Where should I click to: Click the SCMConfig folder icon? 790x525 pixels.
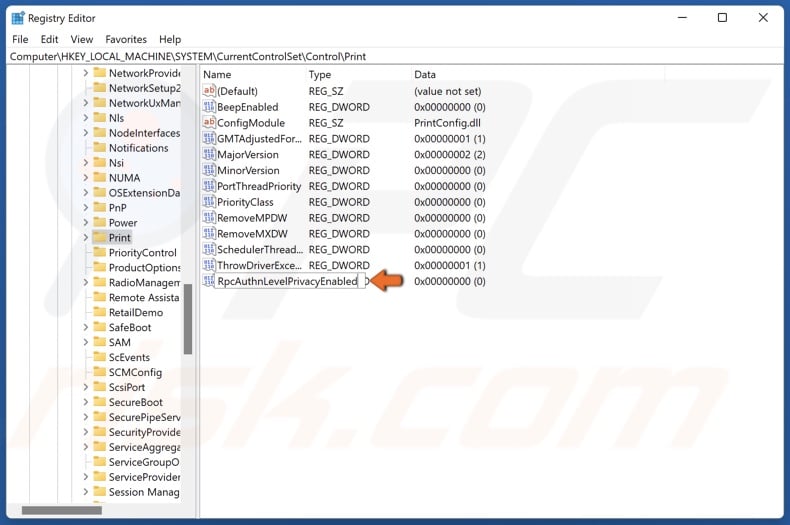(100, 372)
